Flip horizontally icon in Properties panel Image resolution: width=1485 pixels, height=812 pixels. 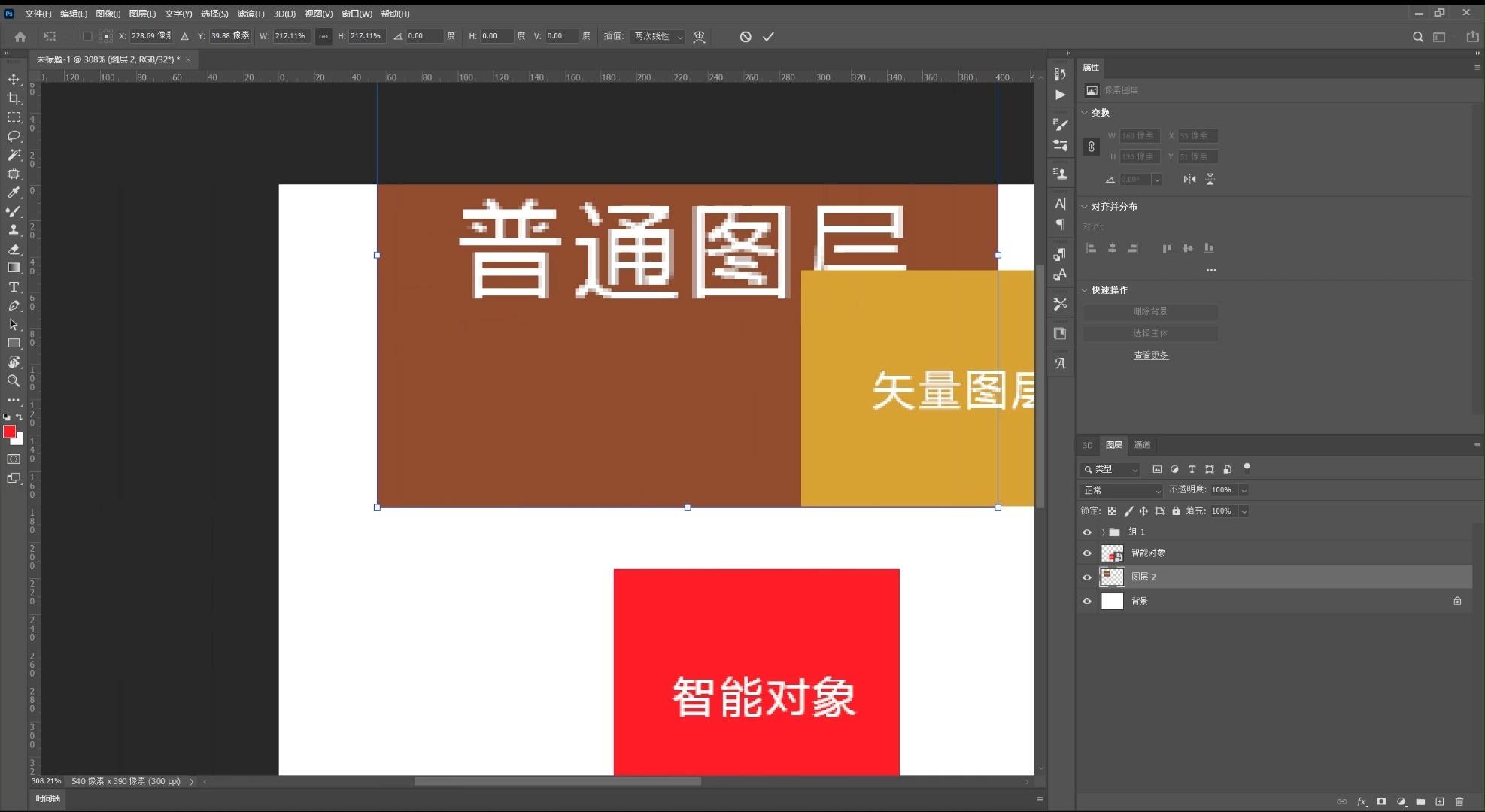pyautogui.click(x=1189, y=179)
